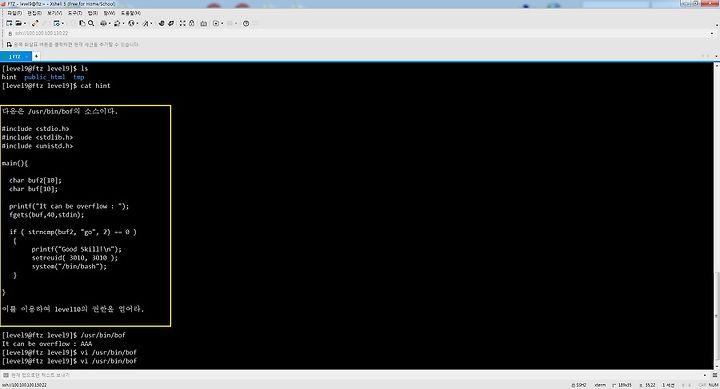Click the session Properties icon
This screenshot has height=389, width=720.
[56, 23]
